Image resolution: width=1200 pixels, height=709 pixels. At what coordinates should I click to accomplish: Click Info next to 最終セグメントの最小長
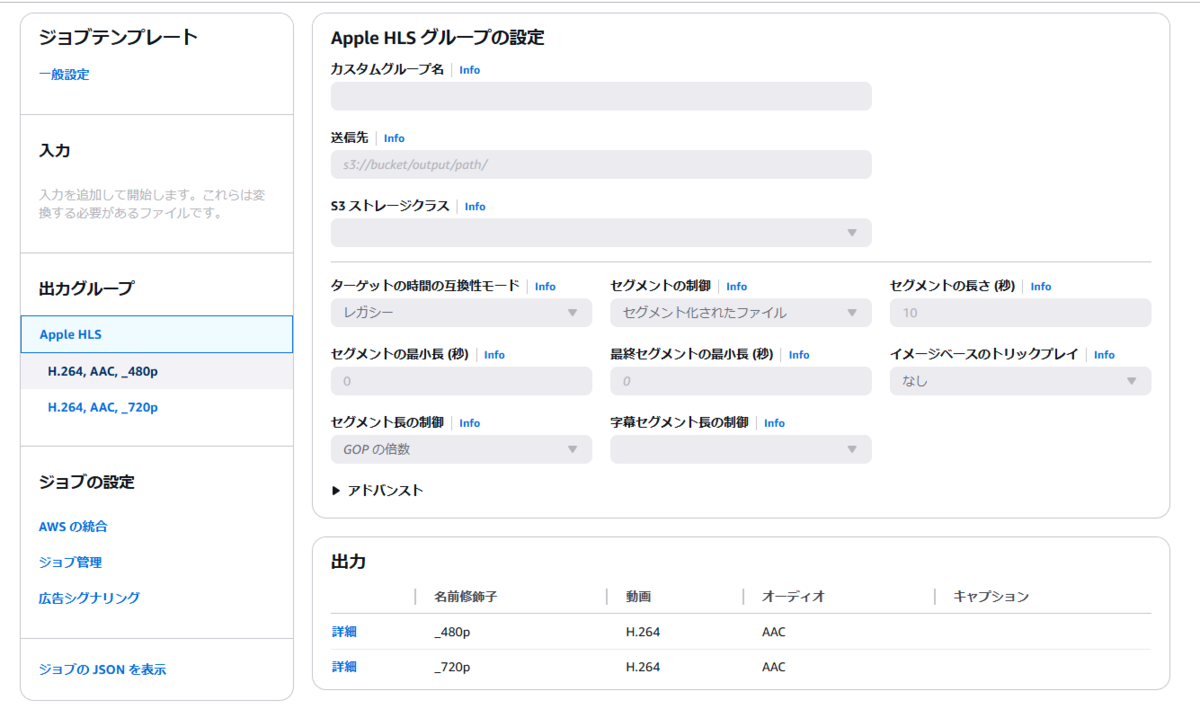point(799,354)
